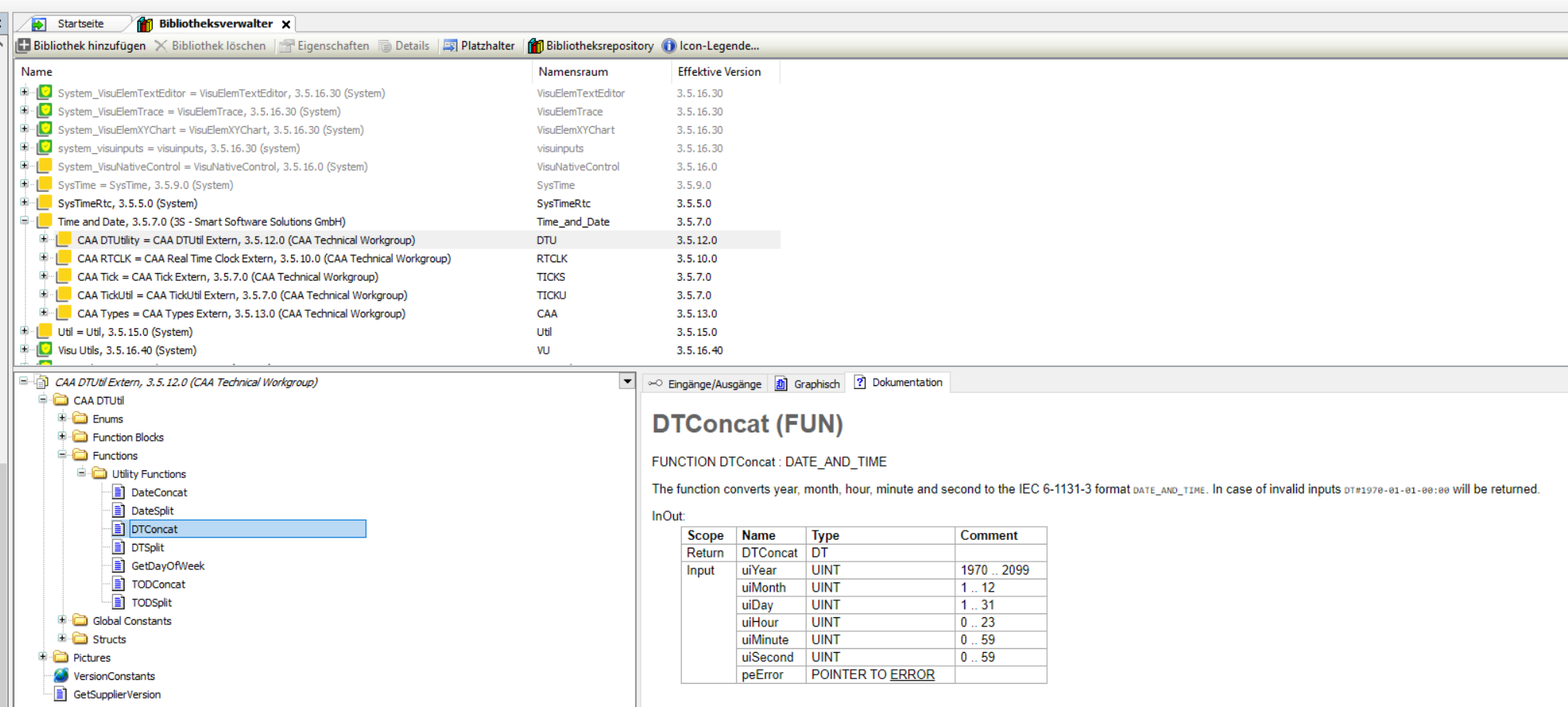The image size is (1568, 707).
Task: Click the Structs folder icon
Action: click(80, 639)
